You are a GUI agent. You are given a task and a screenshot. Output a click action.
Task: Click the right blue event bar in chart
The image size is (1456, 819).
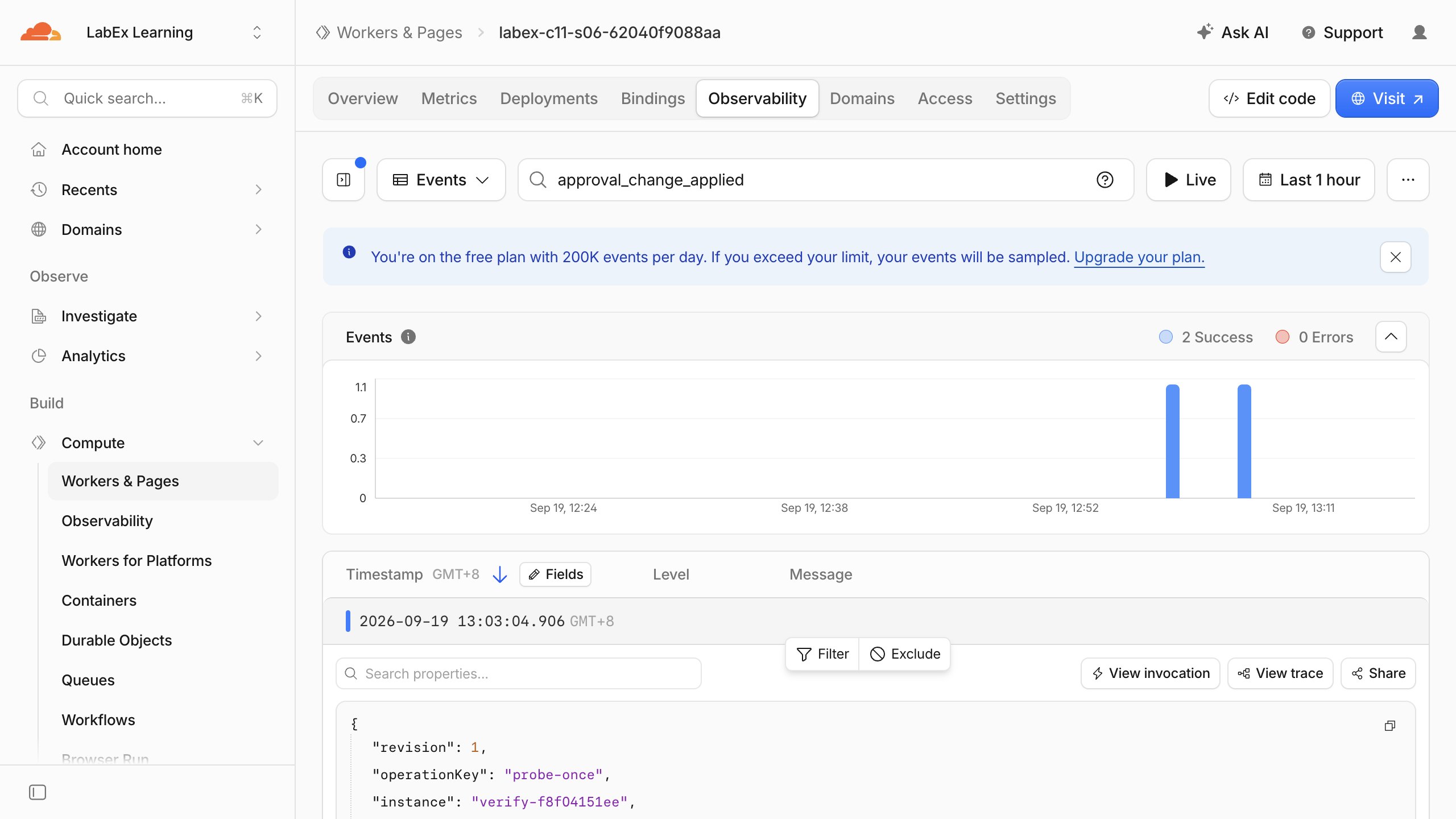1244,441
